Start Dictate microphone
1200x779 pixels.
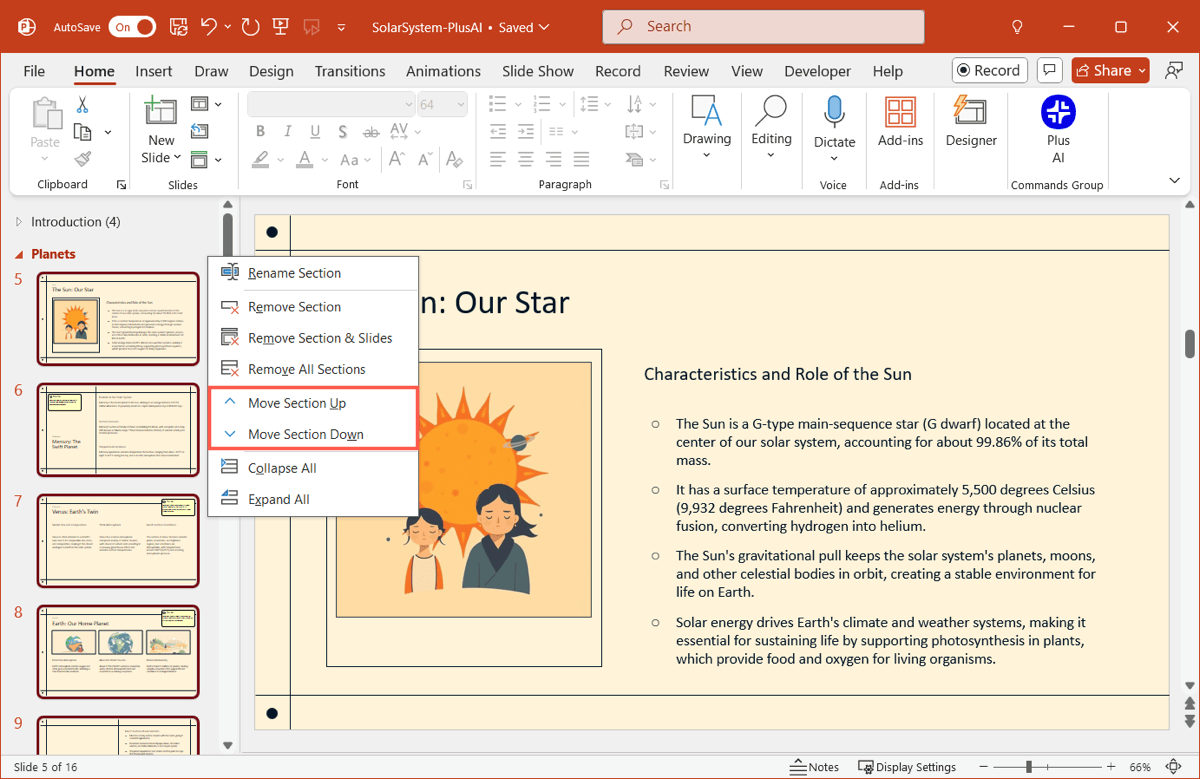[834, 112]
